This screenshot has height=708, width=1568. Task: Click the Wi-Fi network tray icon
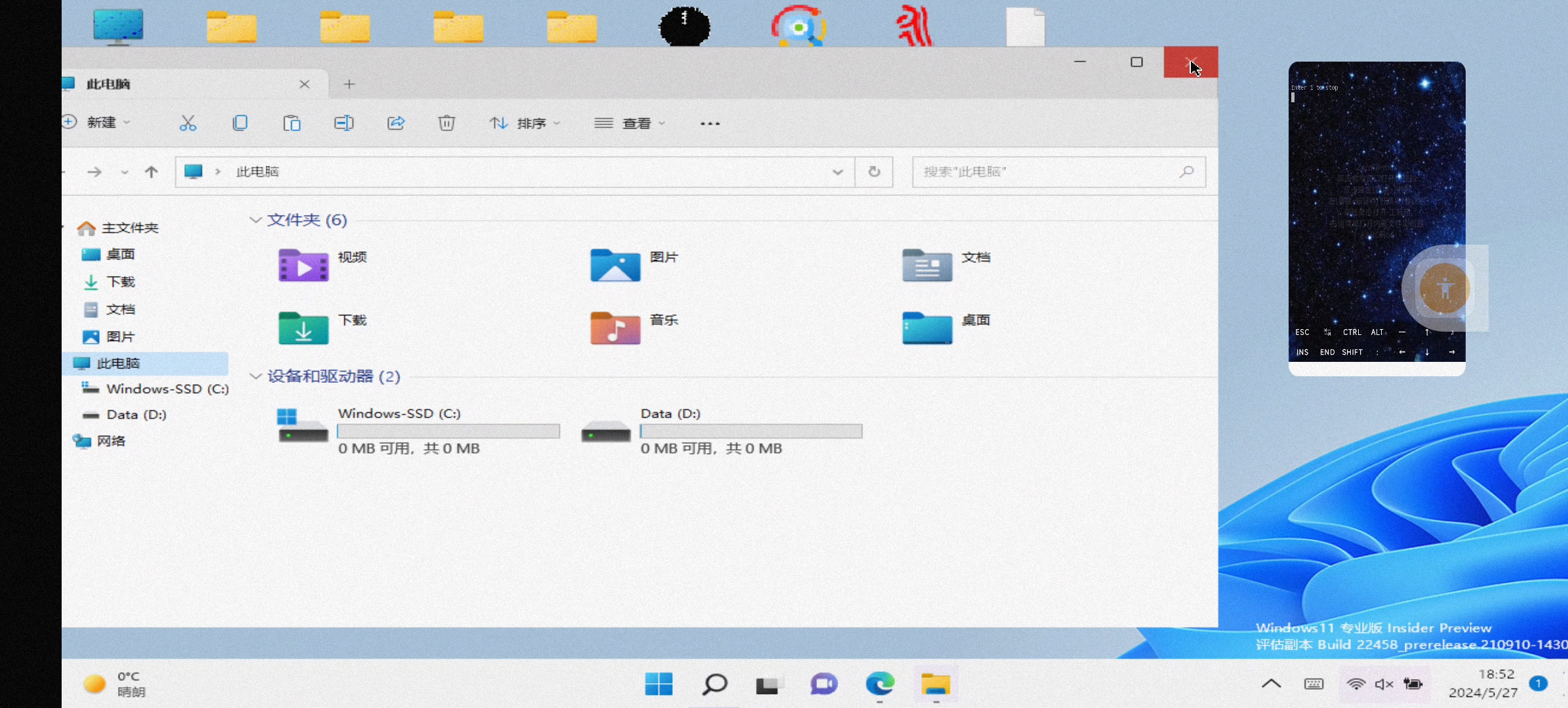click(1356, 684)
